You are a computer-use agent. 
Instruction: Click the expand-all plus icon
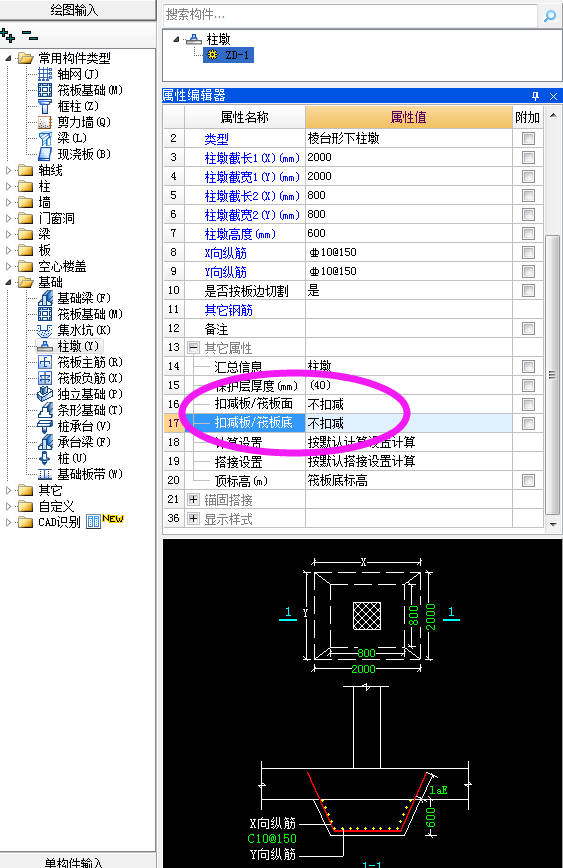pos(8,37)
